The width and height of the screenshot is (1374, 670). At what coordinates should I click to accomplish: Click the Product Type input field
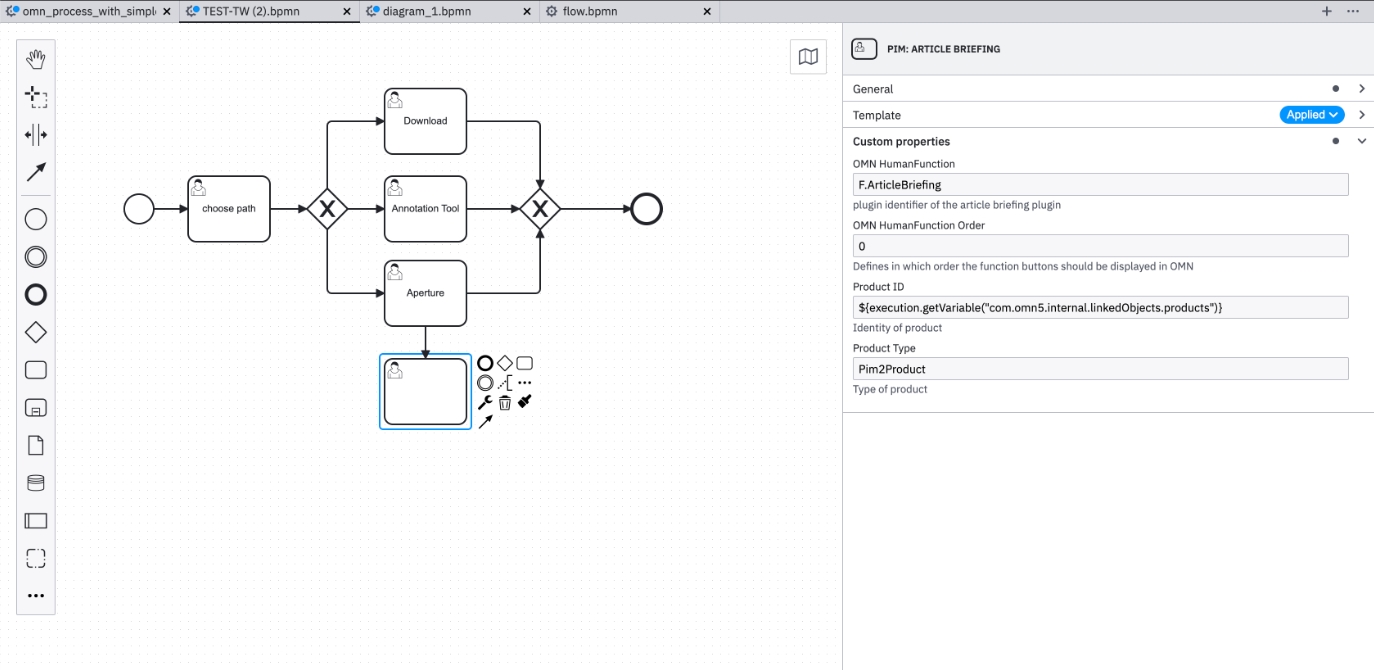point(1100,369)
